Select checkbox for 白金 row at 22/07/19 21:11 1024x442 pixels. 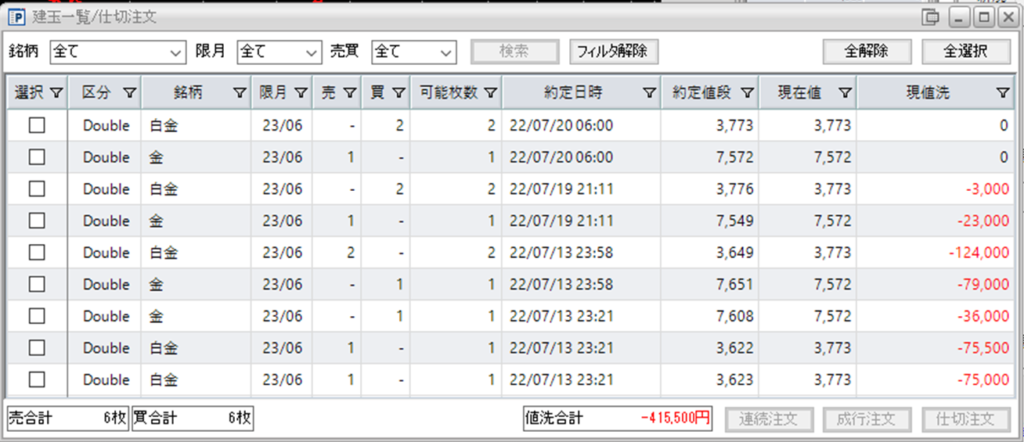coord(37,189)
